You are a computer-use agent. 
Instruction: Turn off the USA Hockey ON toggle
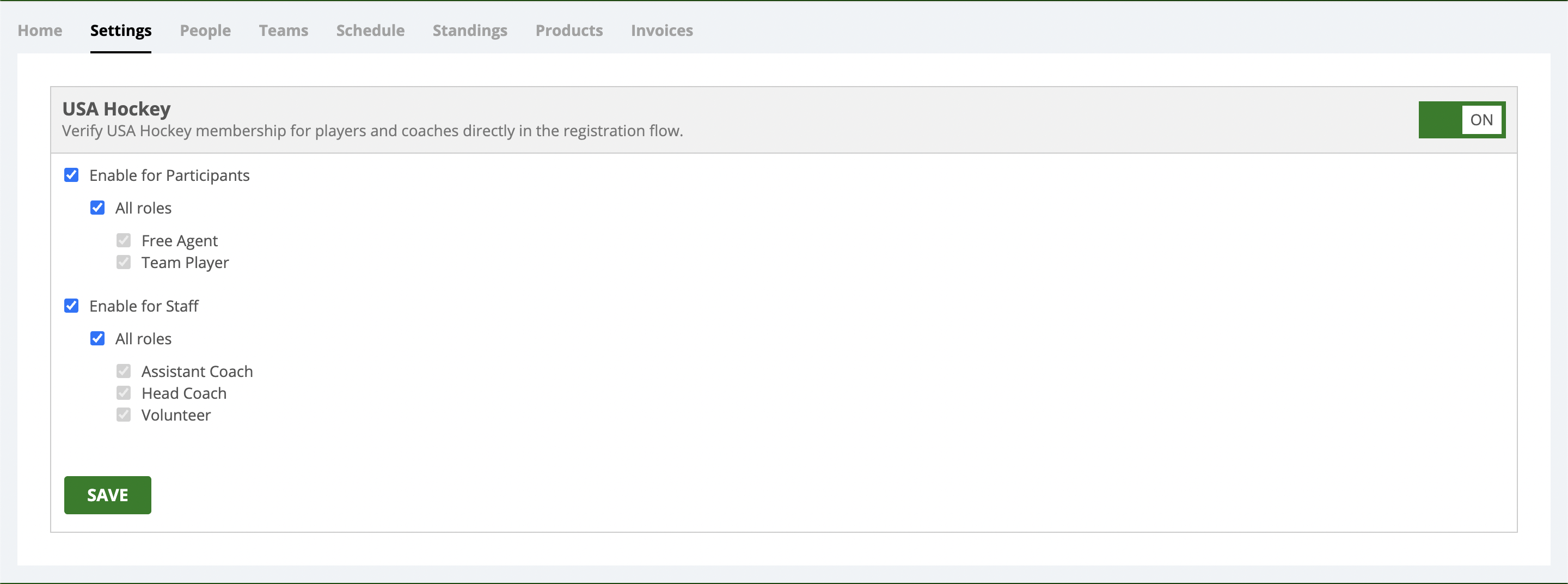tap(1461, 120)
